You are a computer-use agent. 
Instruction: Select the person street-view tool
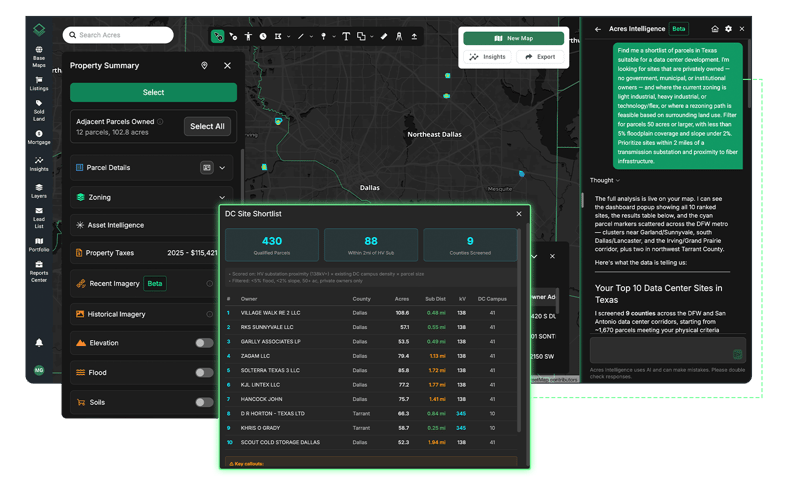click(248, 36)
